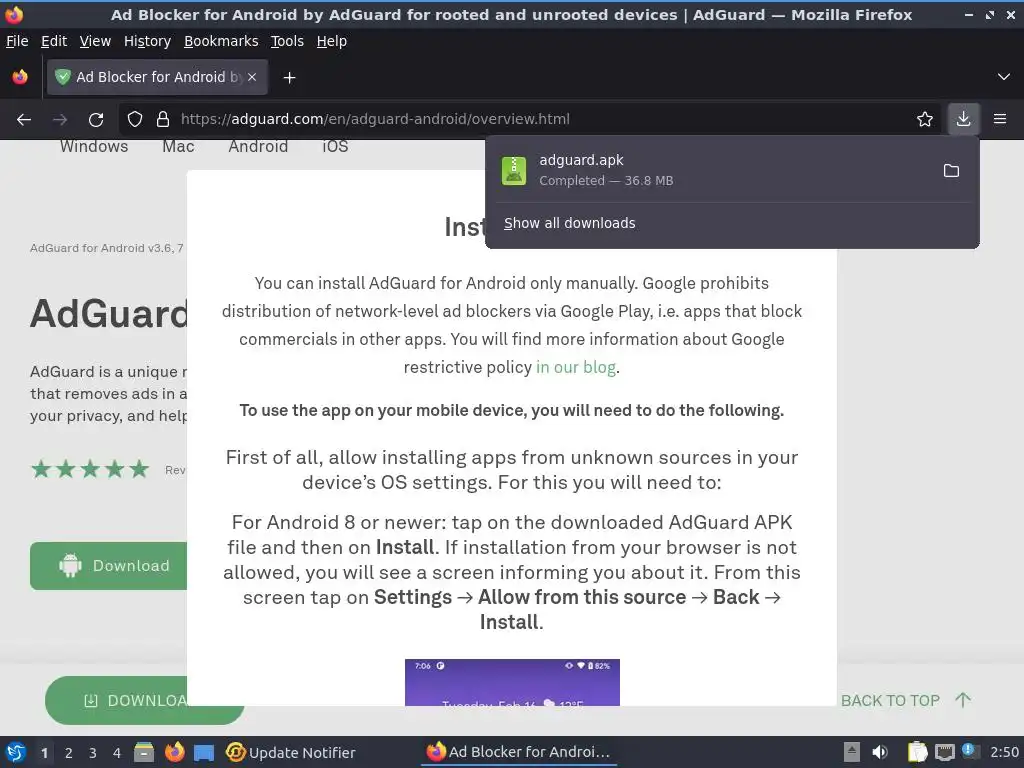Switch to virtual desktop 4
Viewport: 1024px width, 768px height.
[x=117, y=753]
